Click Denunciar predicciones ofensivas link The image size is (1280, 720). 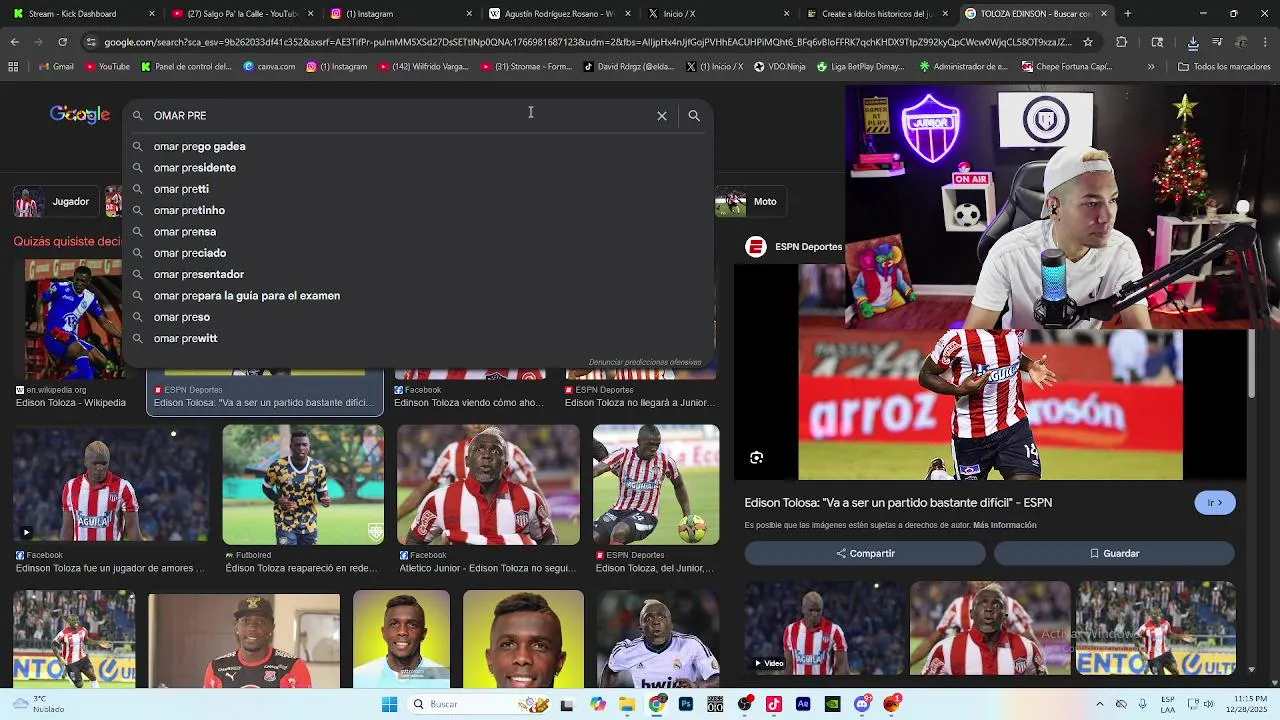645,362
